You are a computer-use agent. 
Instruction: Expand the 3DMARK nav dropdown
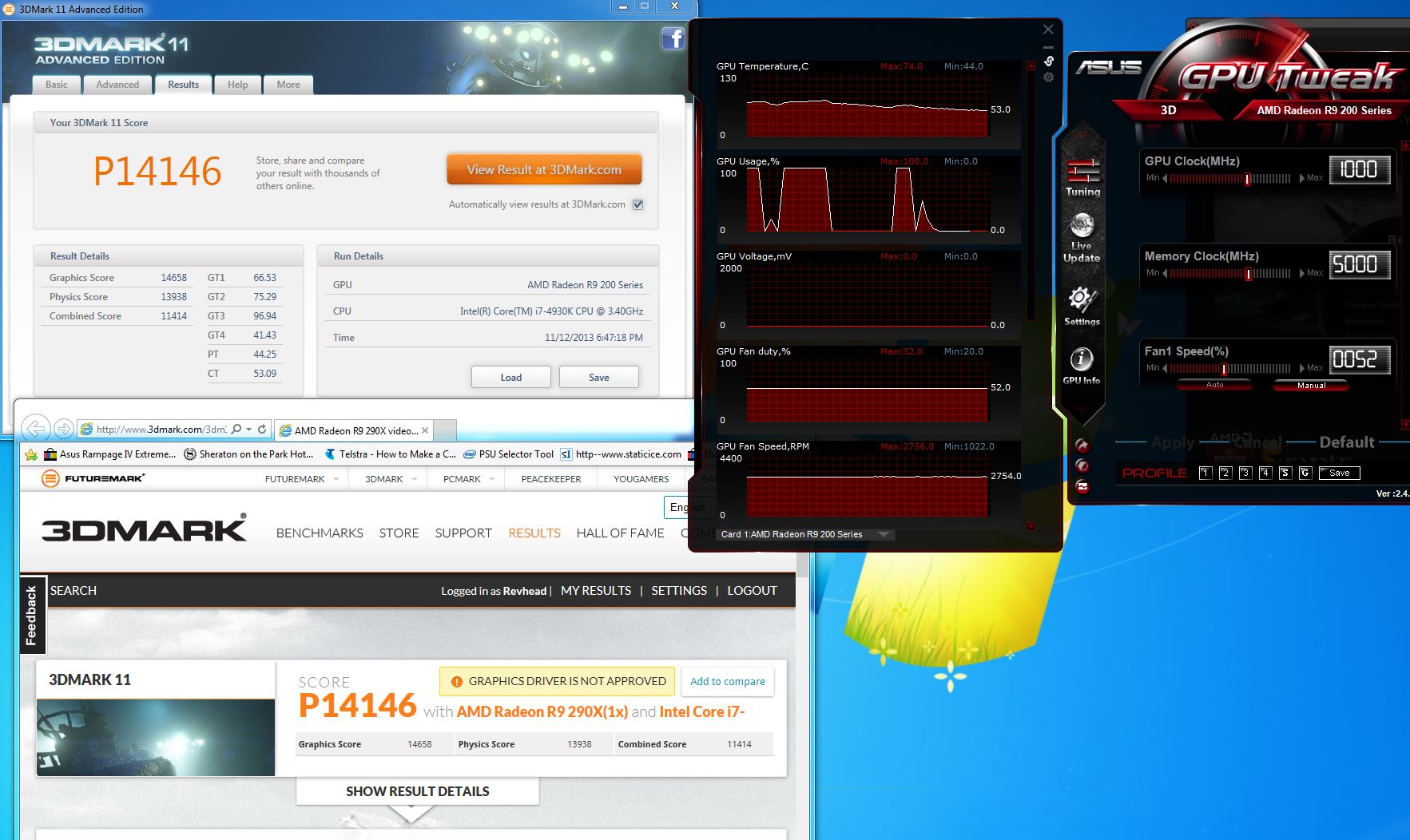pyautogui.click(x=415, y=479)
